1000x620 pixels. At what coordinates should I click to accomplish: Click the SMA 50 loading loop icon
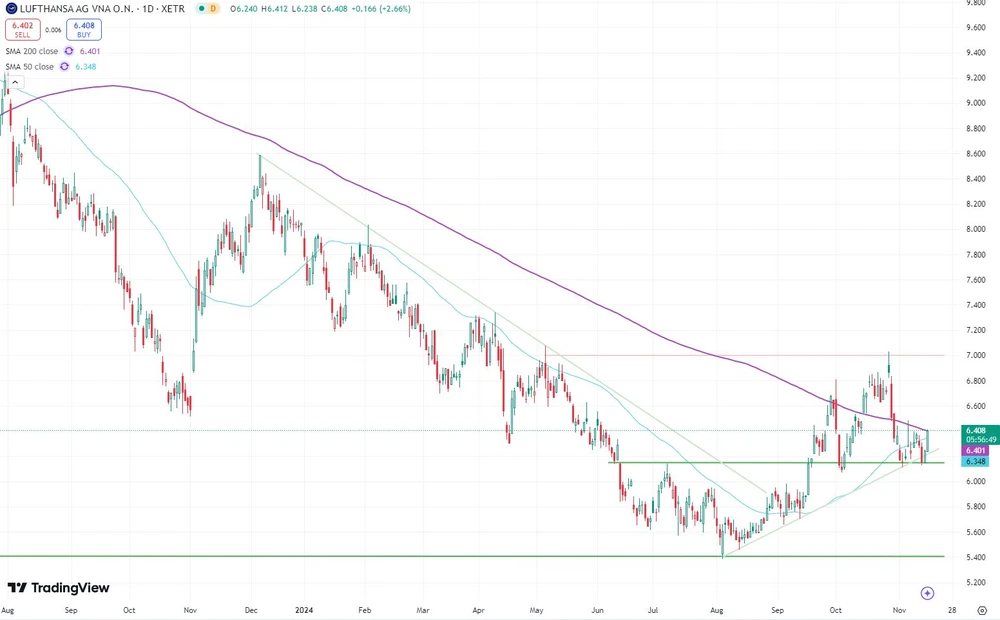(x=64, y=66)
